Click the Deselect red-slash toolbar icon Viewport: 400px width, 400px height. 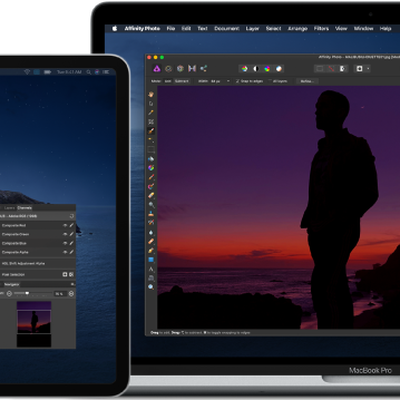pyautogui.click(x=331, y=69)
